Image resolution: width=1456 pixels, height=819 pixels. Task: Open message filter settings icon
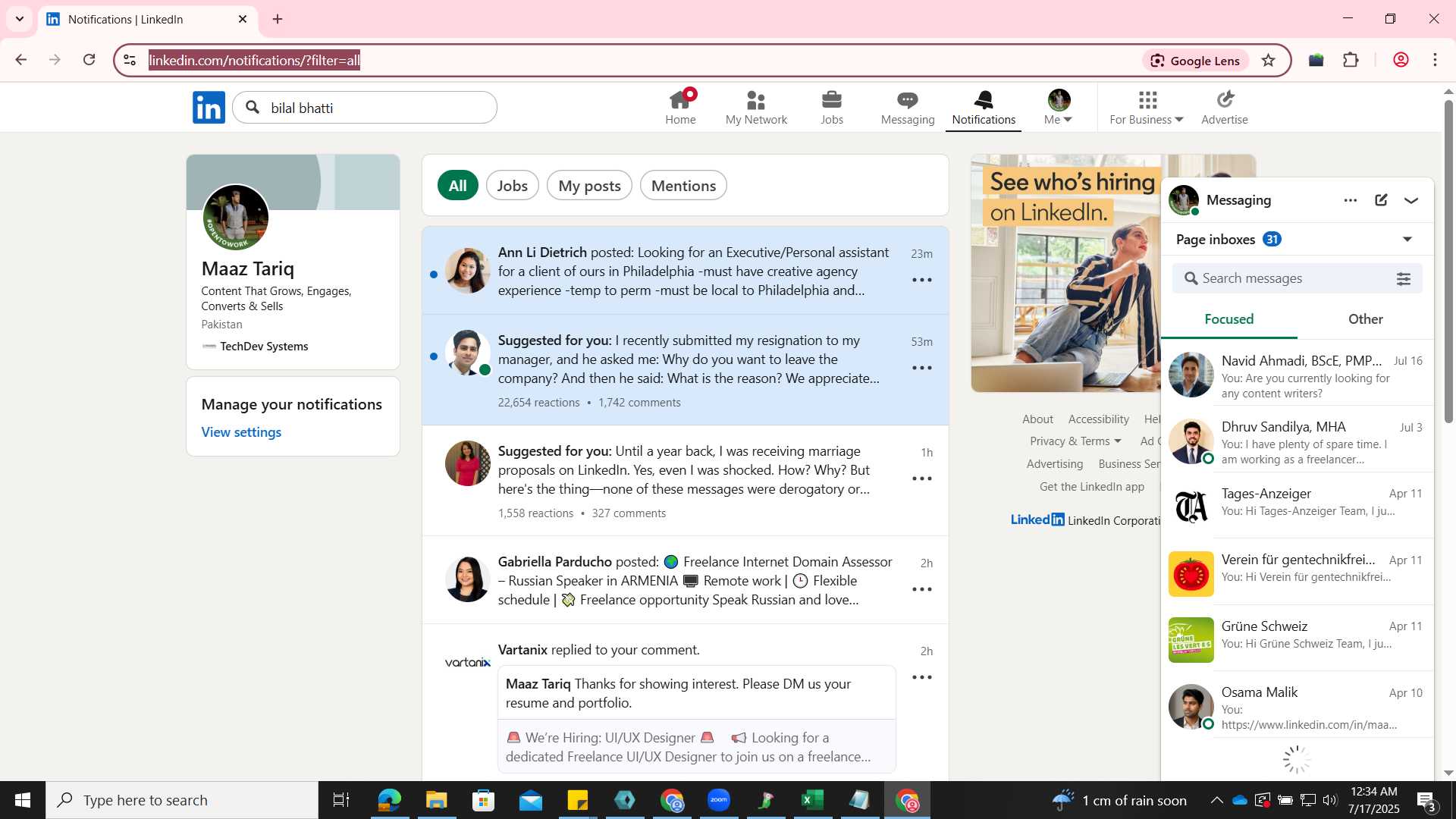(1404, 279)
